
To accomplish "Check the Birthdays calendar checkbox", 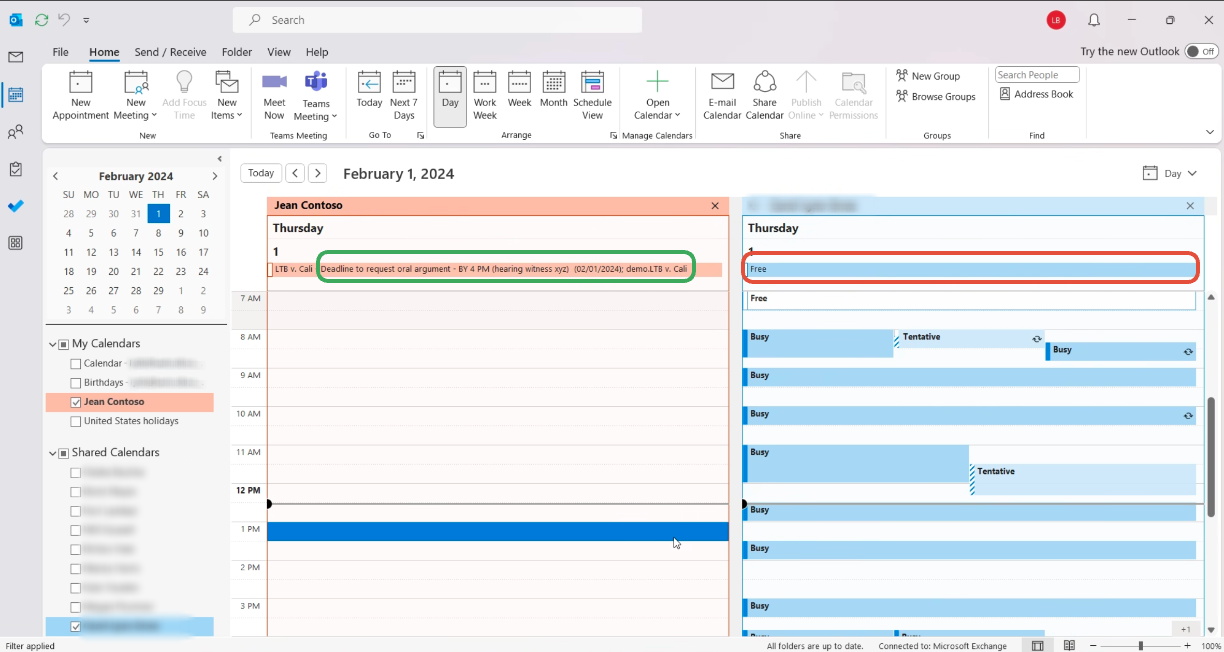I will (x=76, y=383).
